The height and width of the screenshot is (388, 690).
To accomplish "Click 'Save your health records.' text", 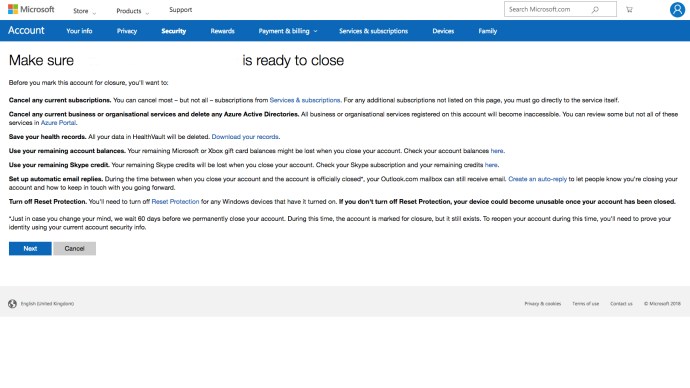I will pos(48,137).
